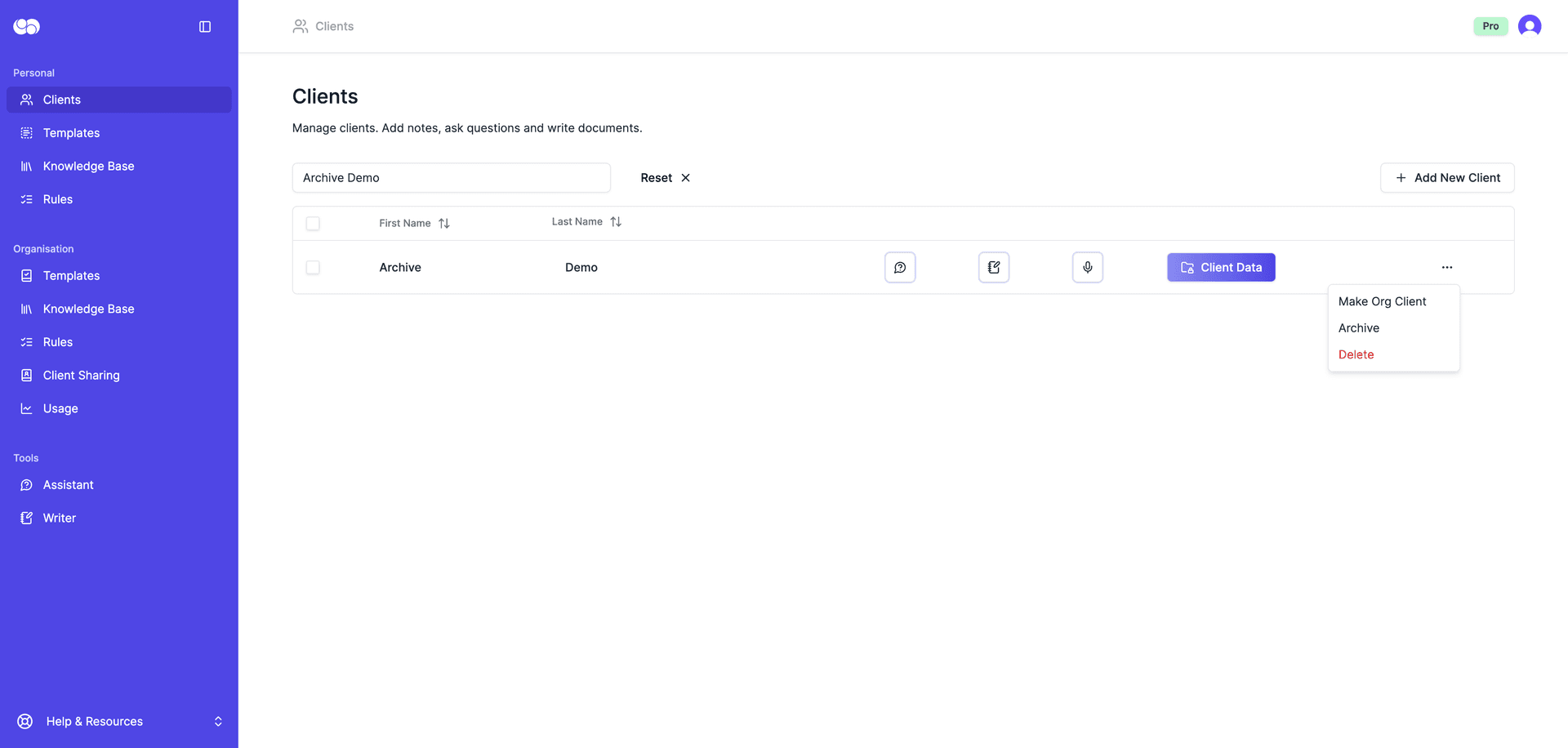The height and width of the screenshot is (748, 1568).
Task: Expand the Help & Resources chevron
Action: click(x=218, y=721)
